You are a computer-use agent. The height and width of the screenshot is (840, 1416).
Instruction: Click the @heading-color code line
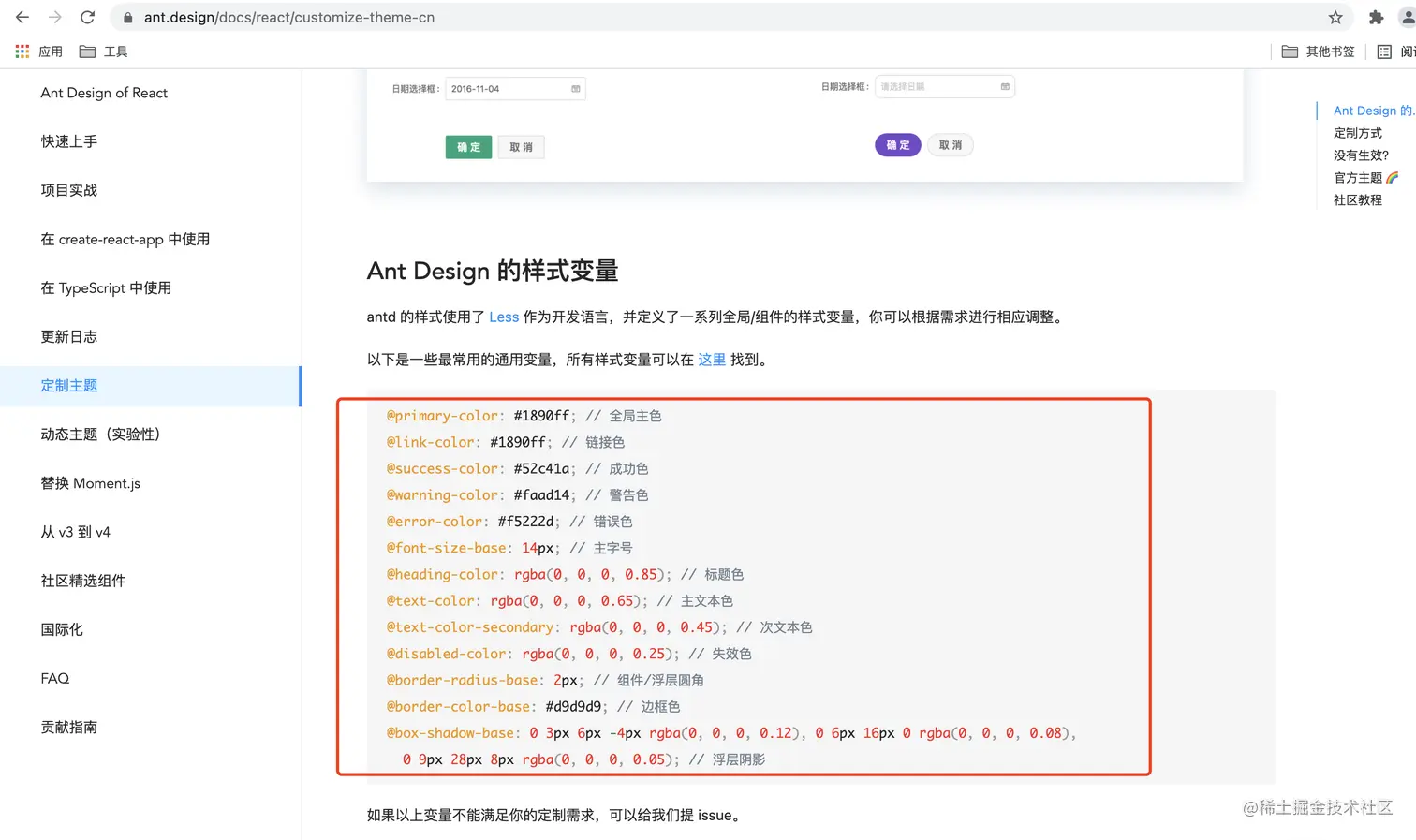[x=565, y=574]
